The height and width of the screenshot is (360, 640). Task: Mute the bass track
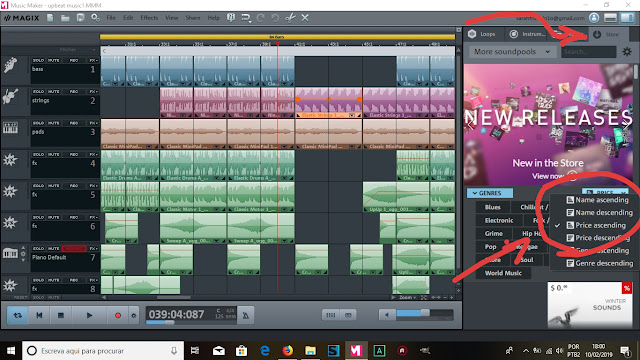[53, 60]
